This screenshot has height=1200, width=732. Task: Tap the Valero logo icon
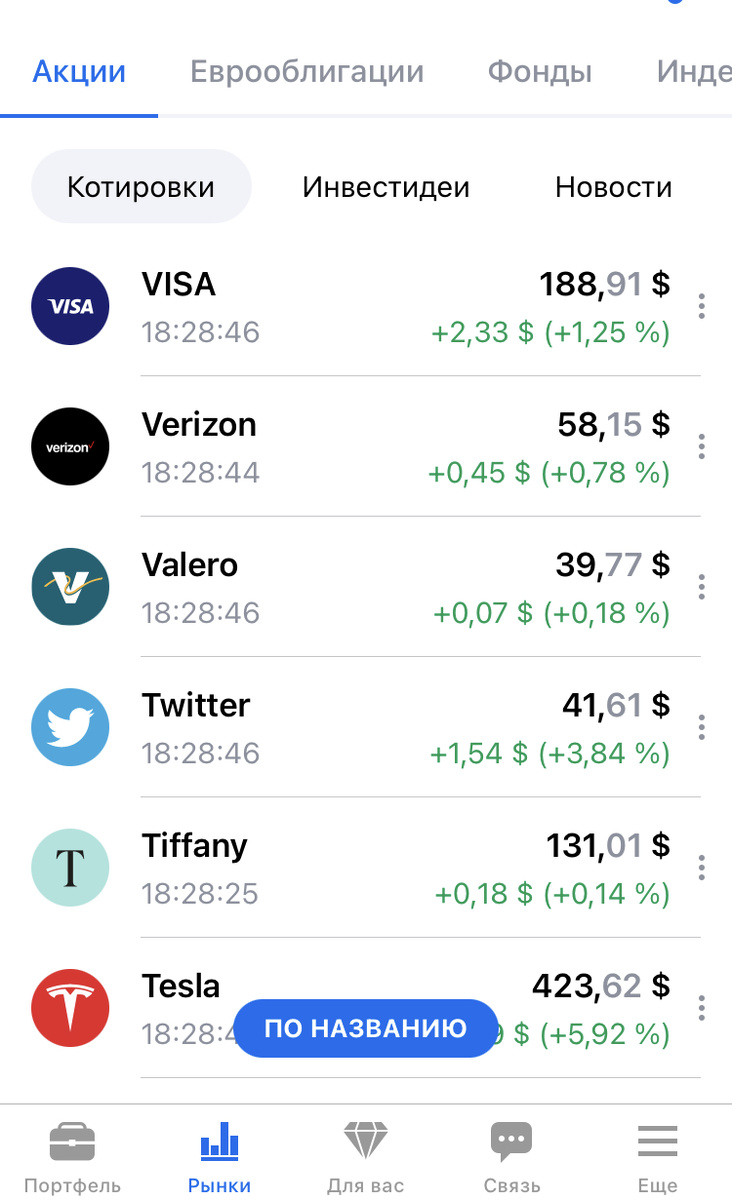(x=70, y=586)
